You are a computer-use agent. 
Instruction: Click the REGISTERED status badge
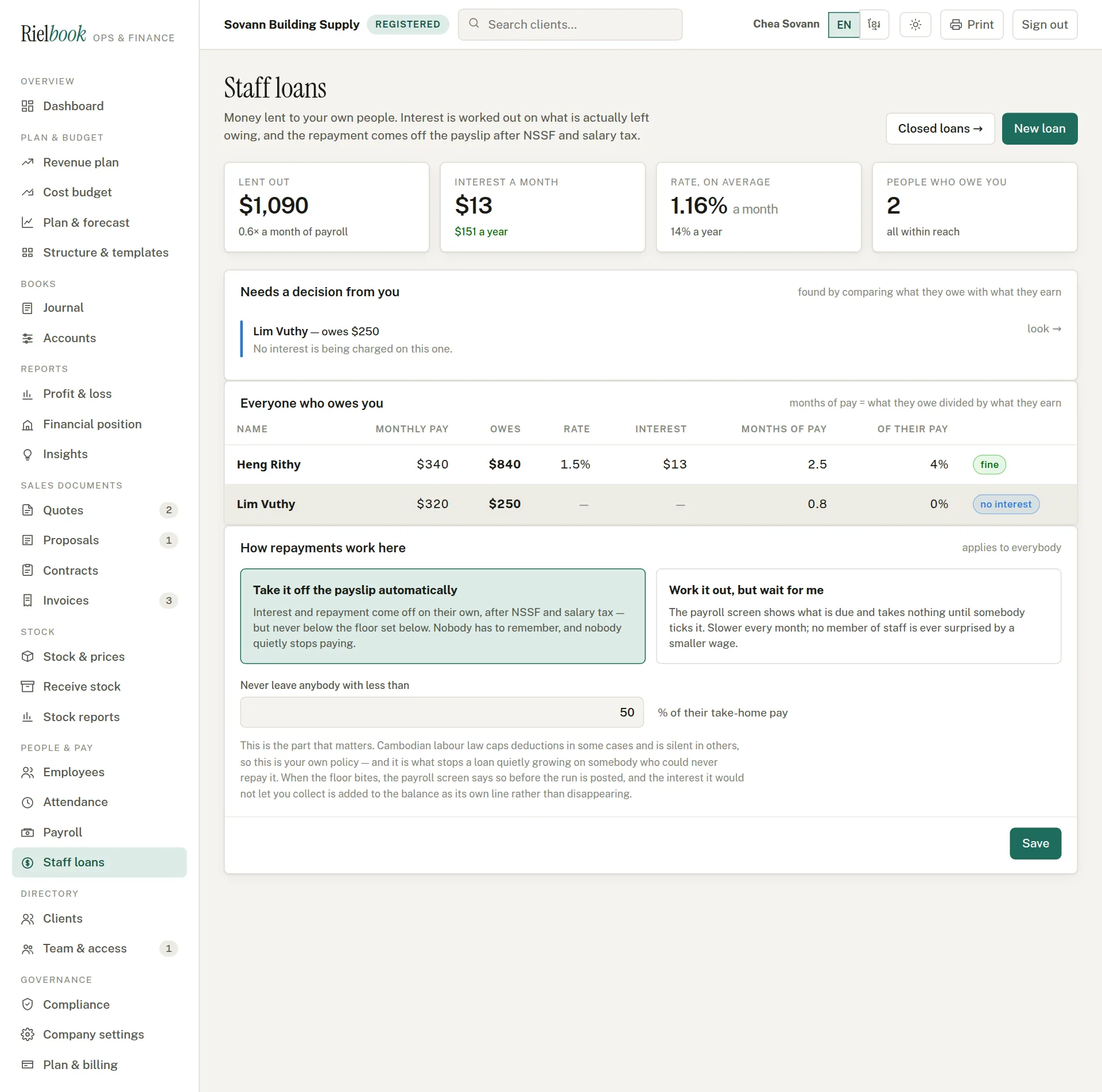click(x=408, y=25)
